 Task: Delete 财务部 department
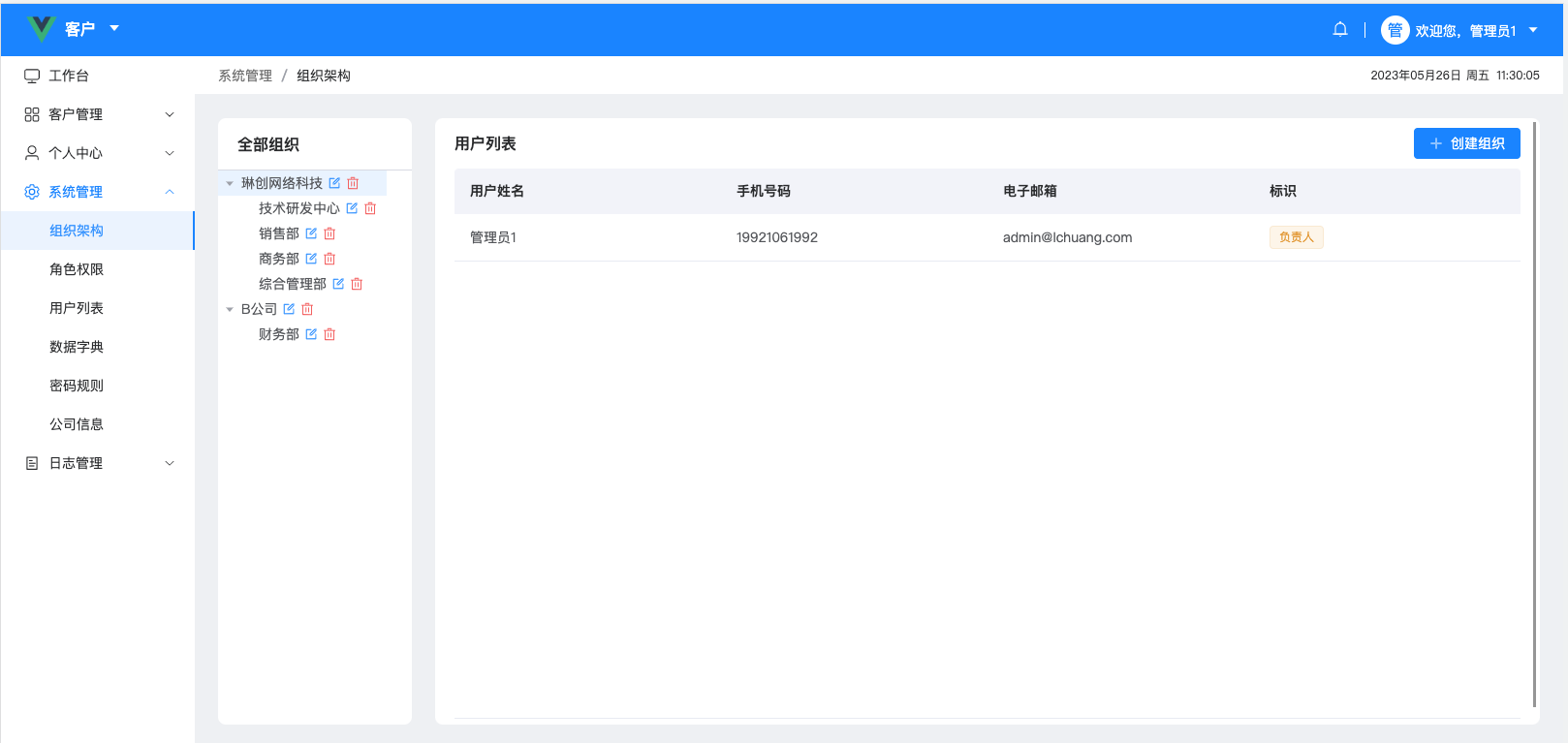[x=329, y=334]
